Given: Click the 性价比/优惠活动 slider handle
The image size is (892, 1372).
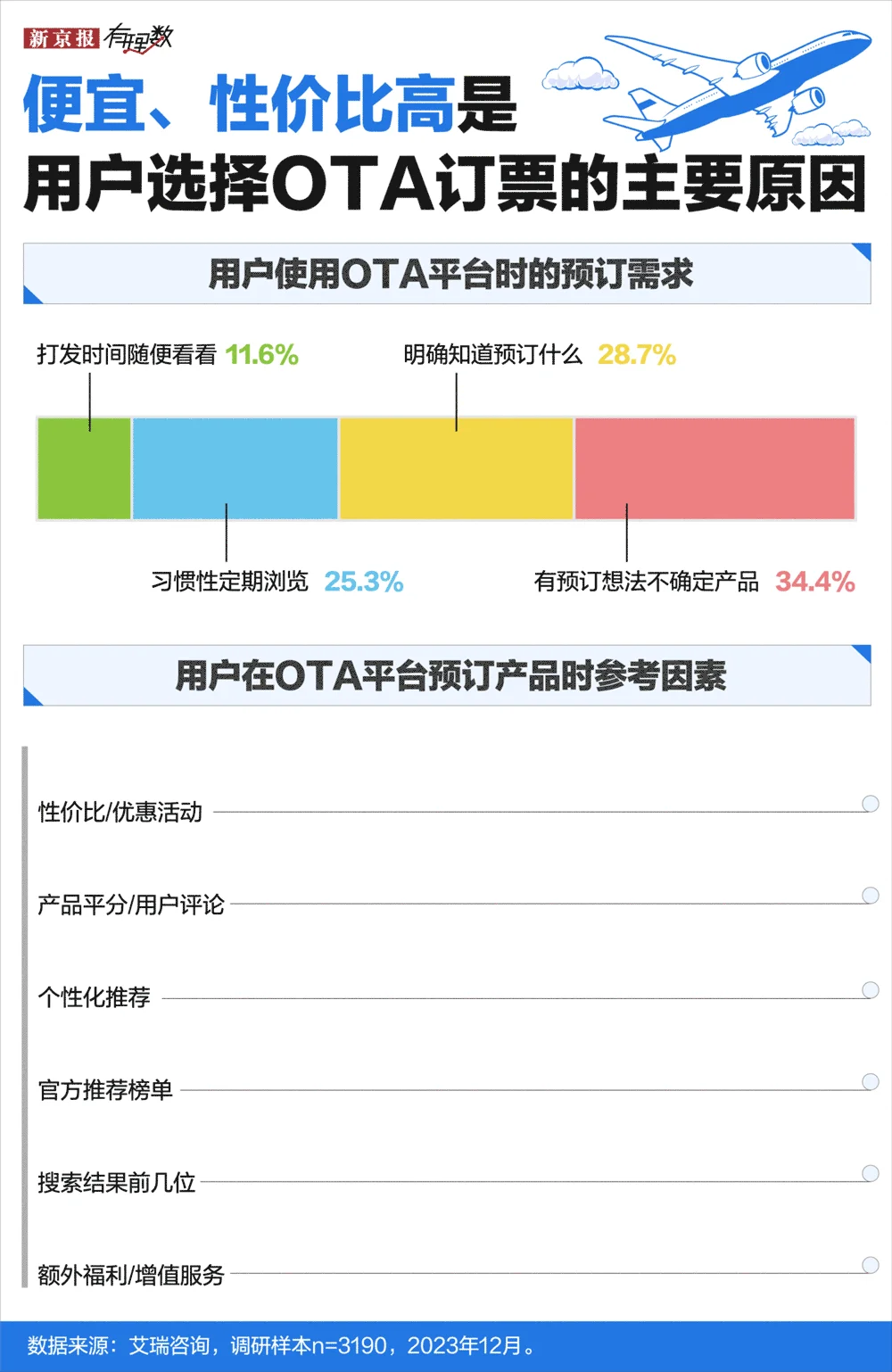Looking at the screenshot, I should tap(871, 804).
